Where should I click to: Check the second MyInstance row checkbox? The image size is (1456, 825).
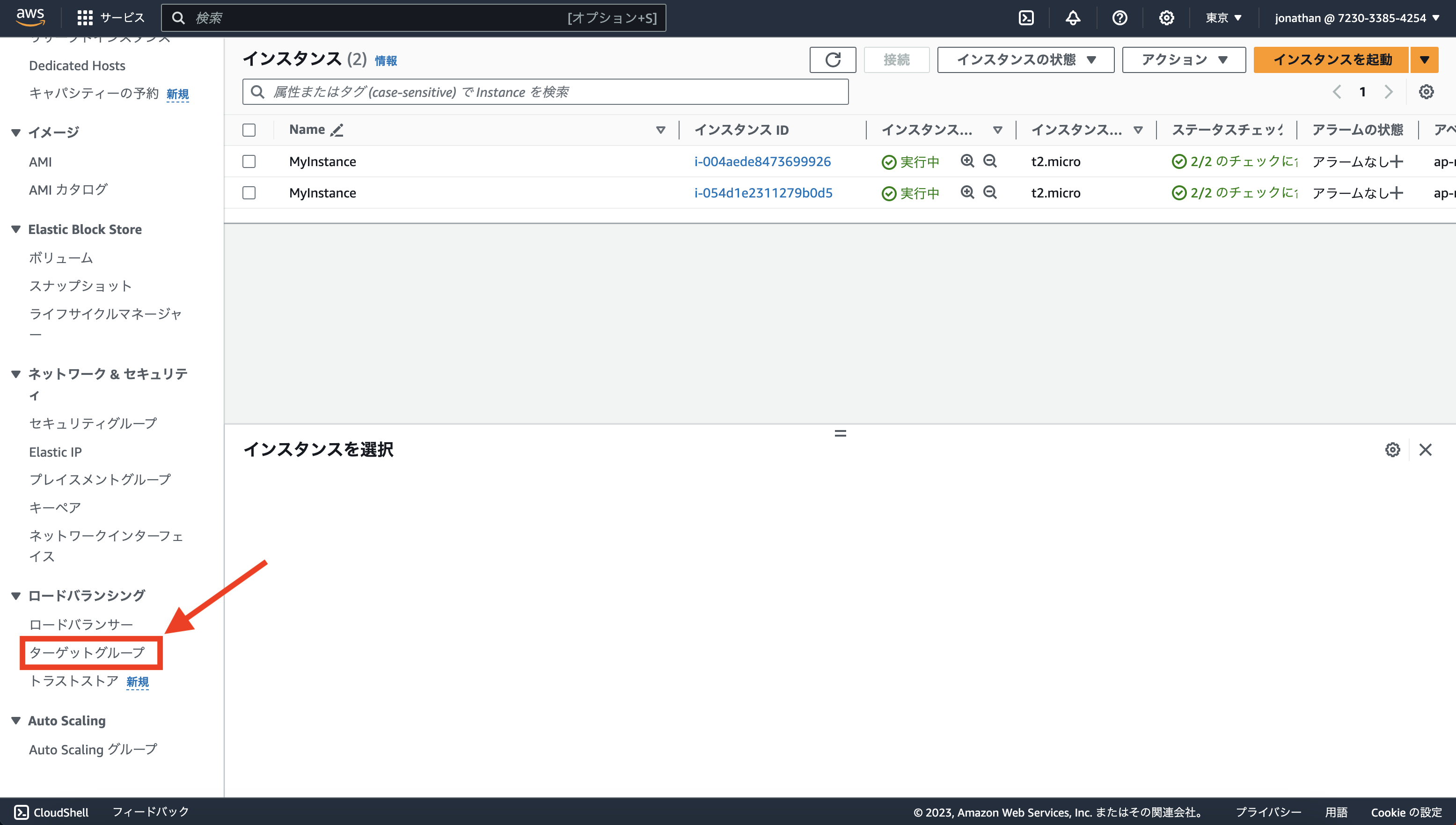[249, 193]
